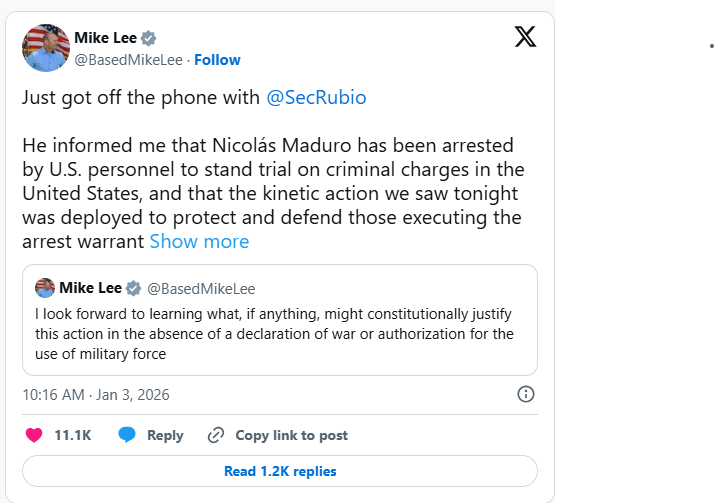The image size is (715, 503).
Task: Open the info icon near the timestamp
Action: (526, 394)
